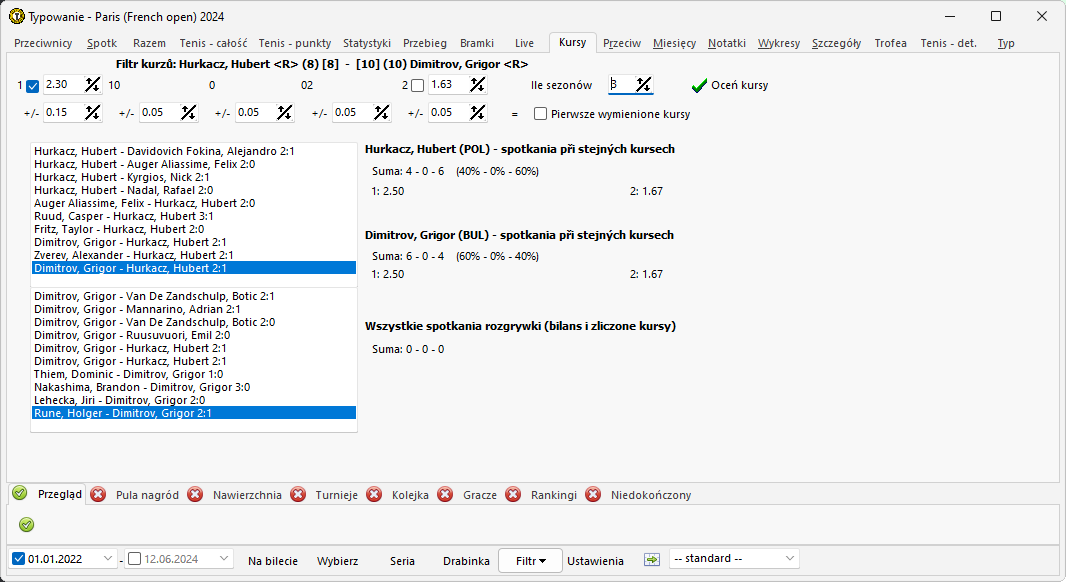The image size is (1066, 582).
Task: Uncheck the checkbox for player 1 odds
Action: pos(33,86)
